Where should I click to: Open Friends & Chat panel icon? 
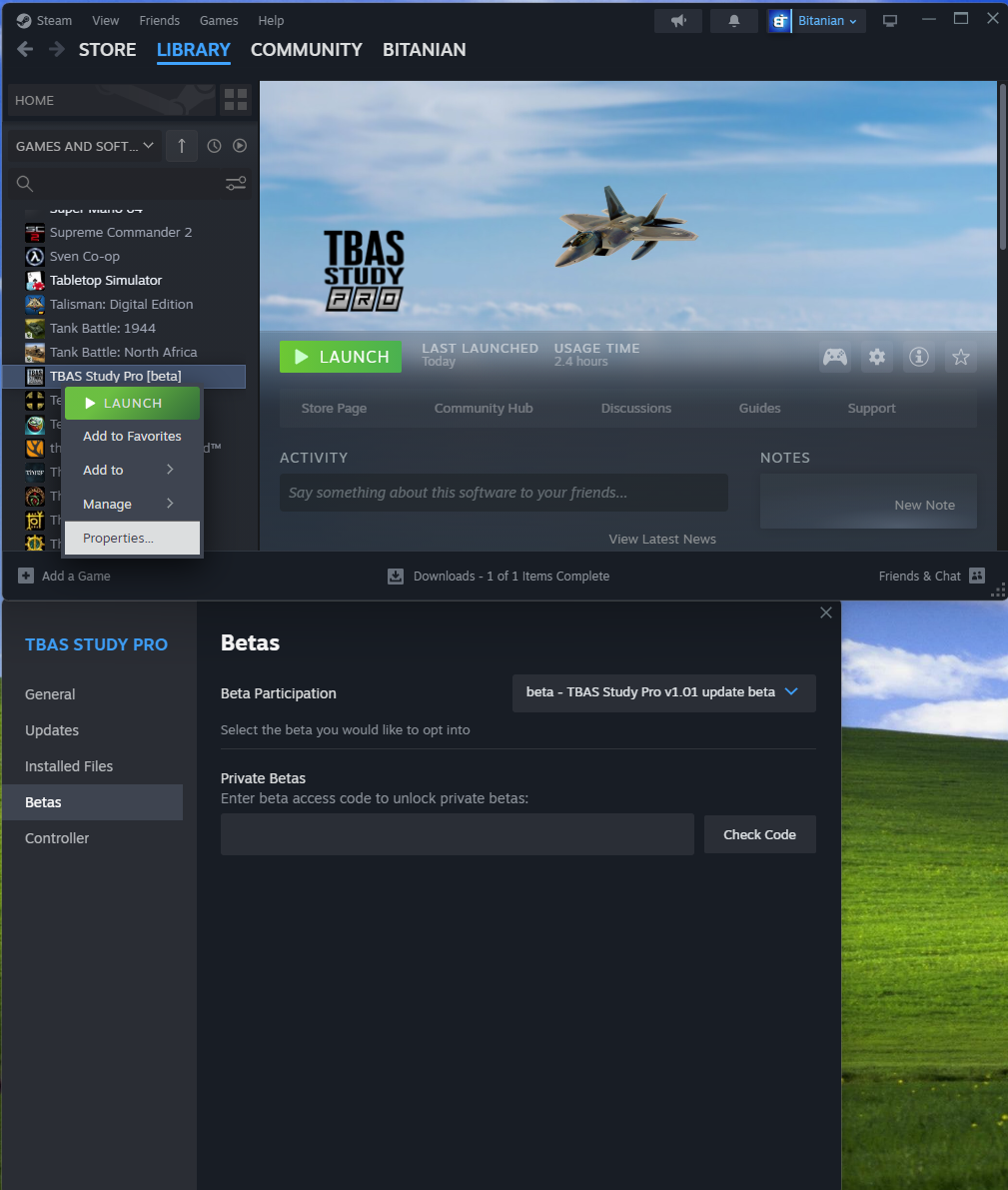click(976, 576)
